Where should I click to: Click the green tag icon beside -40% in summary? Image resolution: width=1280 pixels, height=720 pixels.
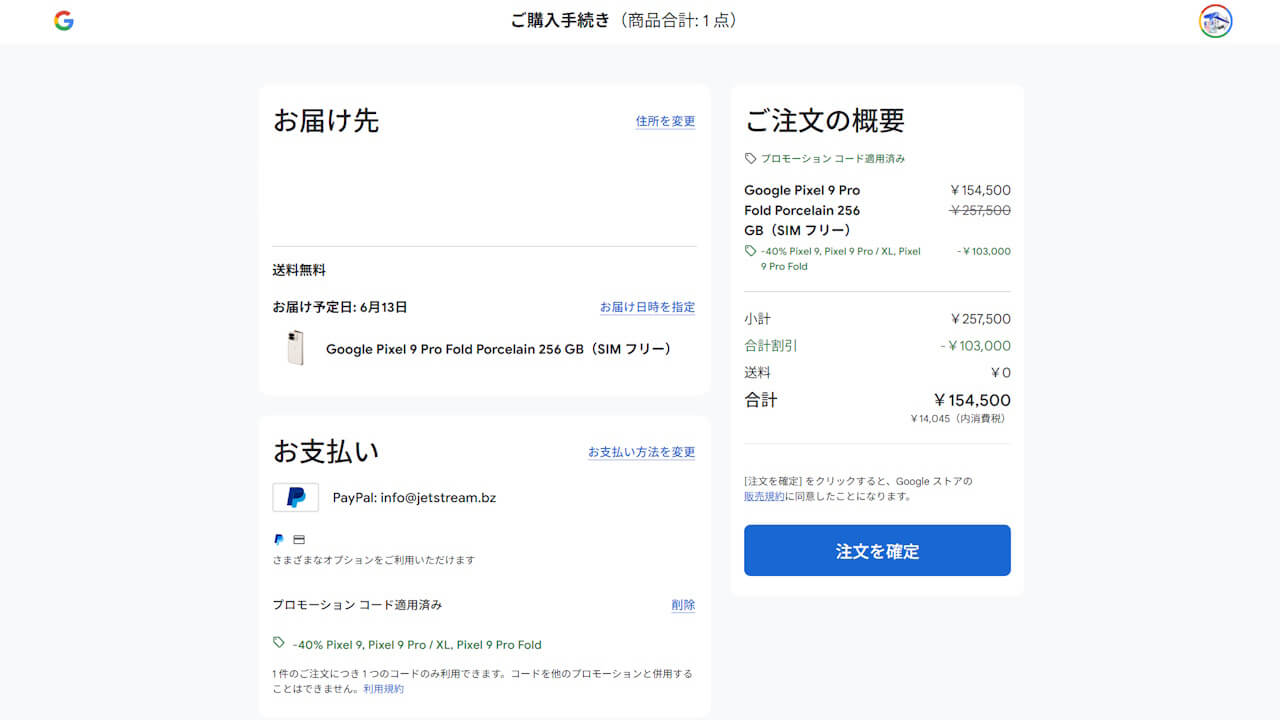click(750, 251)
